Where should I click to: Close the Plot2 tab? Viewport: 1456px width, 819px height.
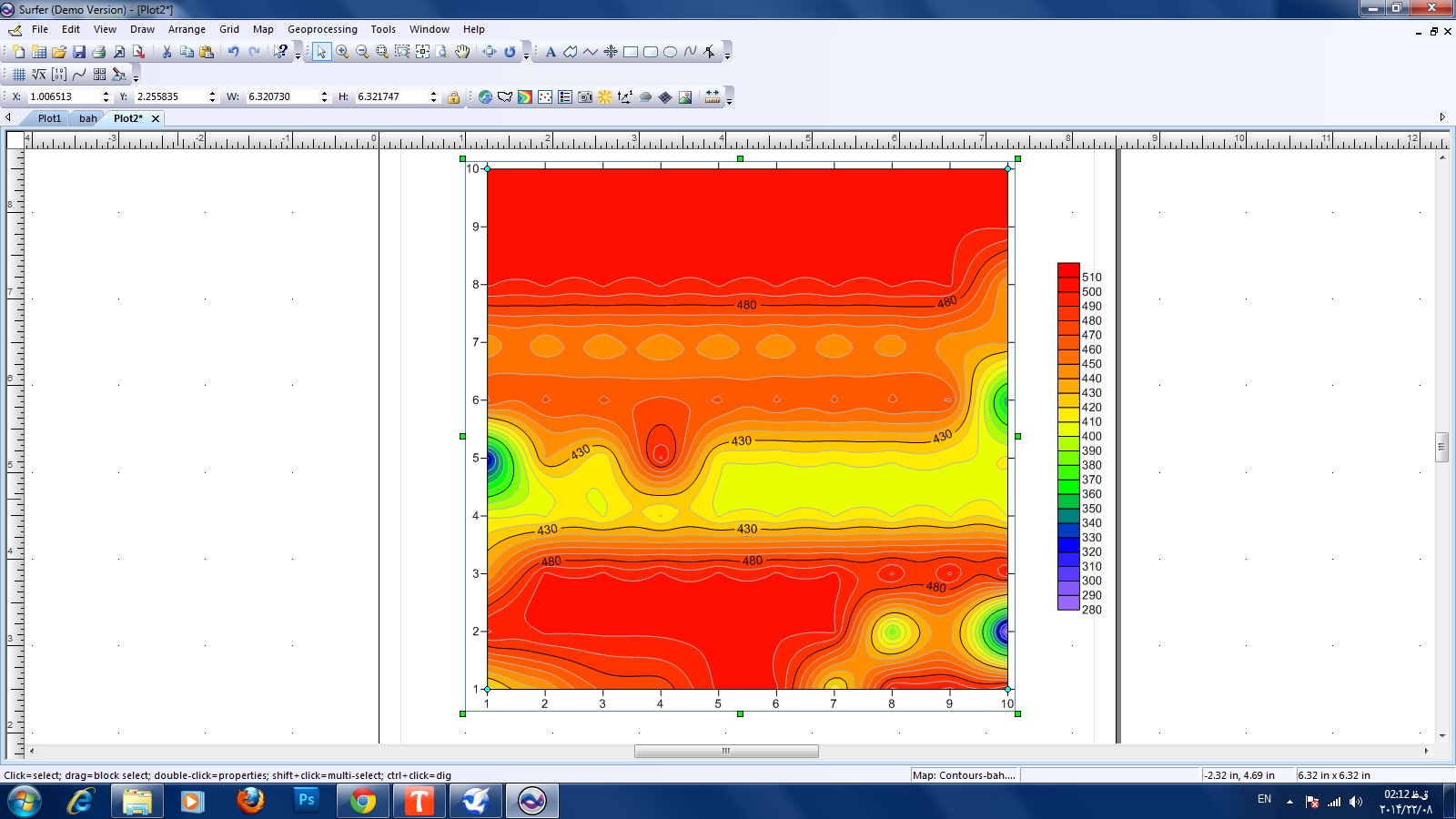(156, 118)
